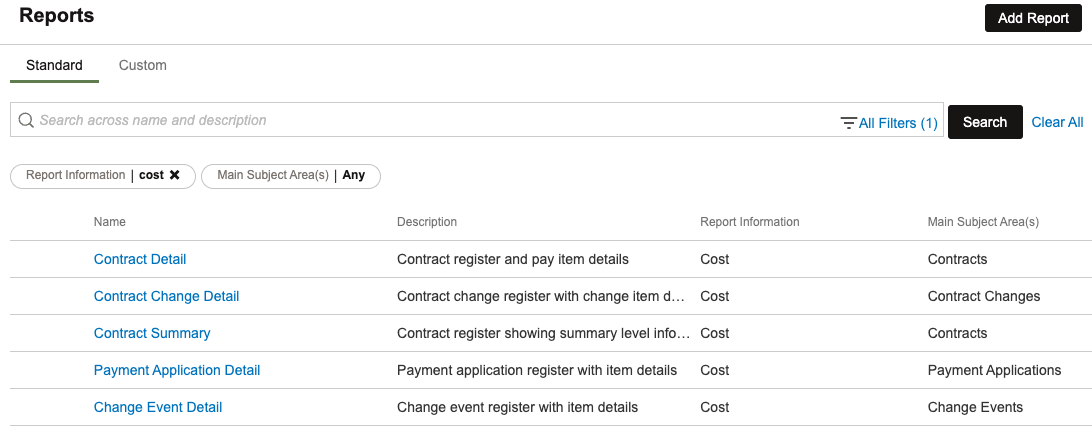Open the Contract Change Detail report
1092x434 pixels.
pos(166,296)
